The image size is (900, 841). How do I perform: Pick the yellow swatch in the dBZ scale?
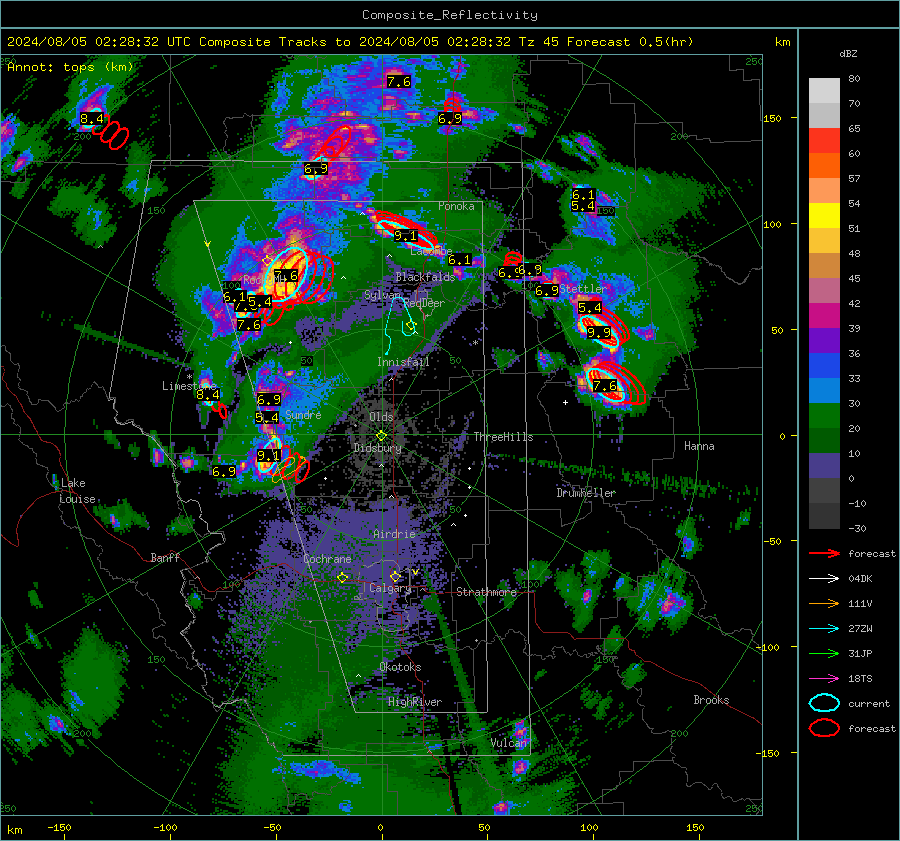pos(824,215)
